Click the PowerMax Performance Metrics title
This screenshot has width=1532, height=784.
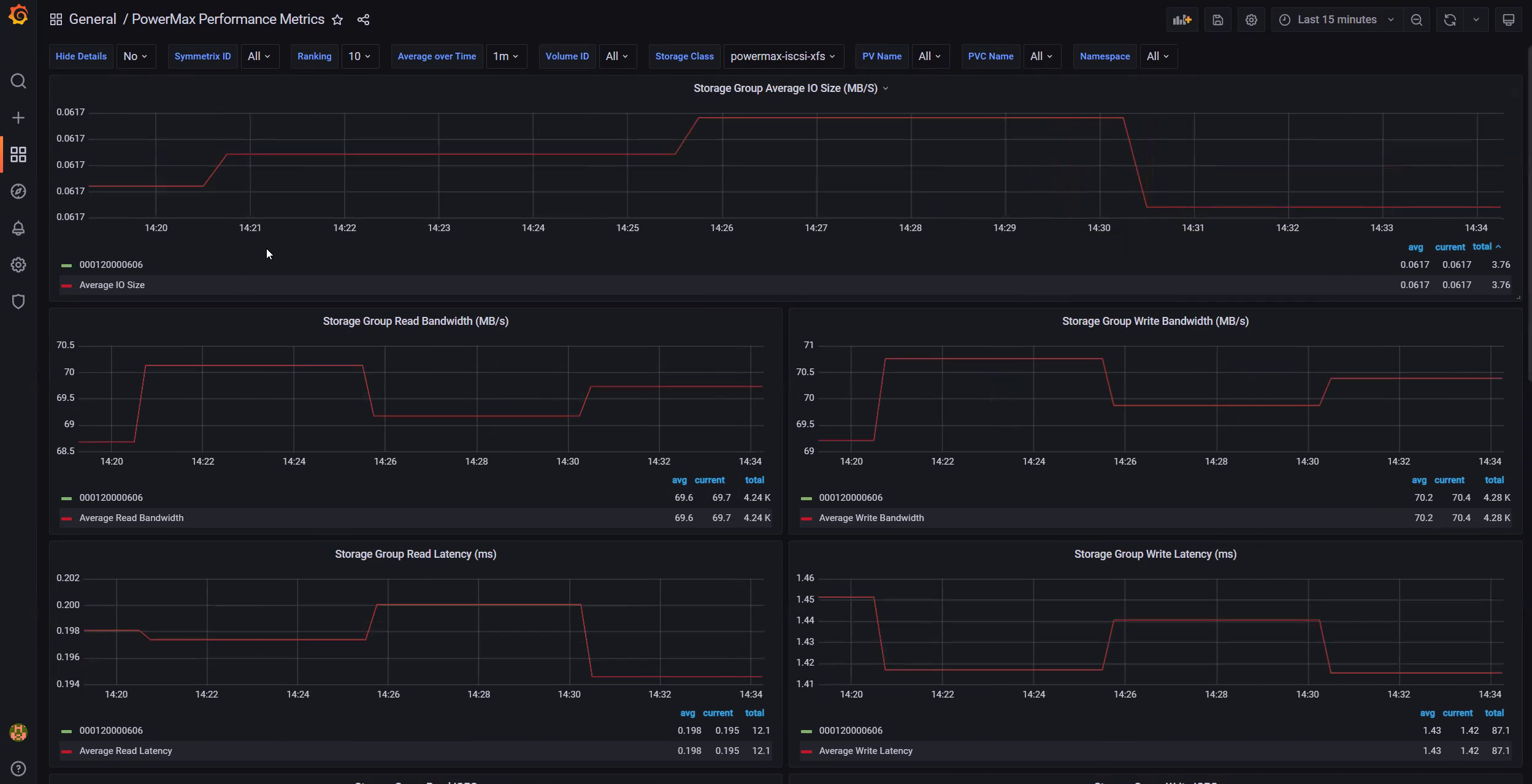[x=228, y=20]
